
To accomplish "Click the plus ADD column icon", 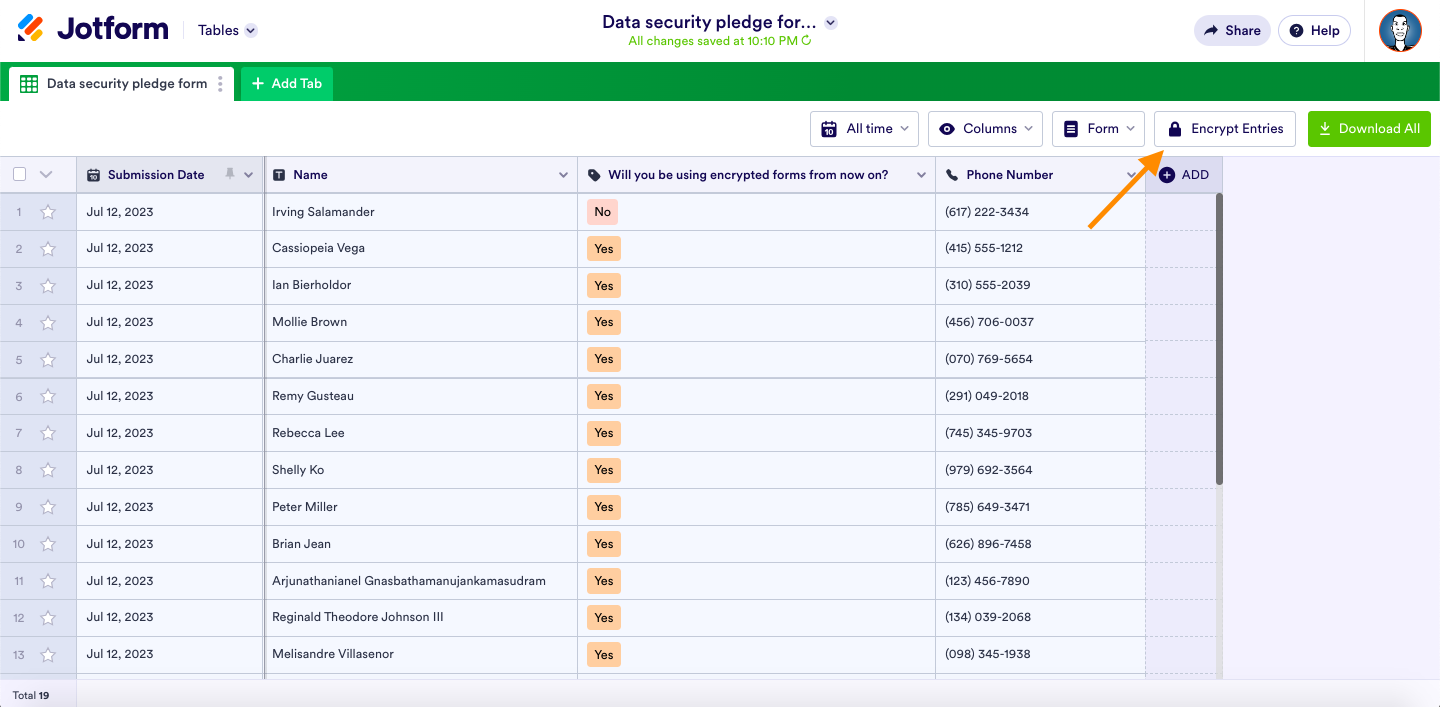I will click(x=1167, y=175).
